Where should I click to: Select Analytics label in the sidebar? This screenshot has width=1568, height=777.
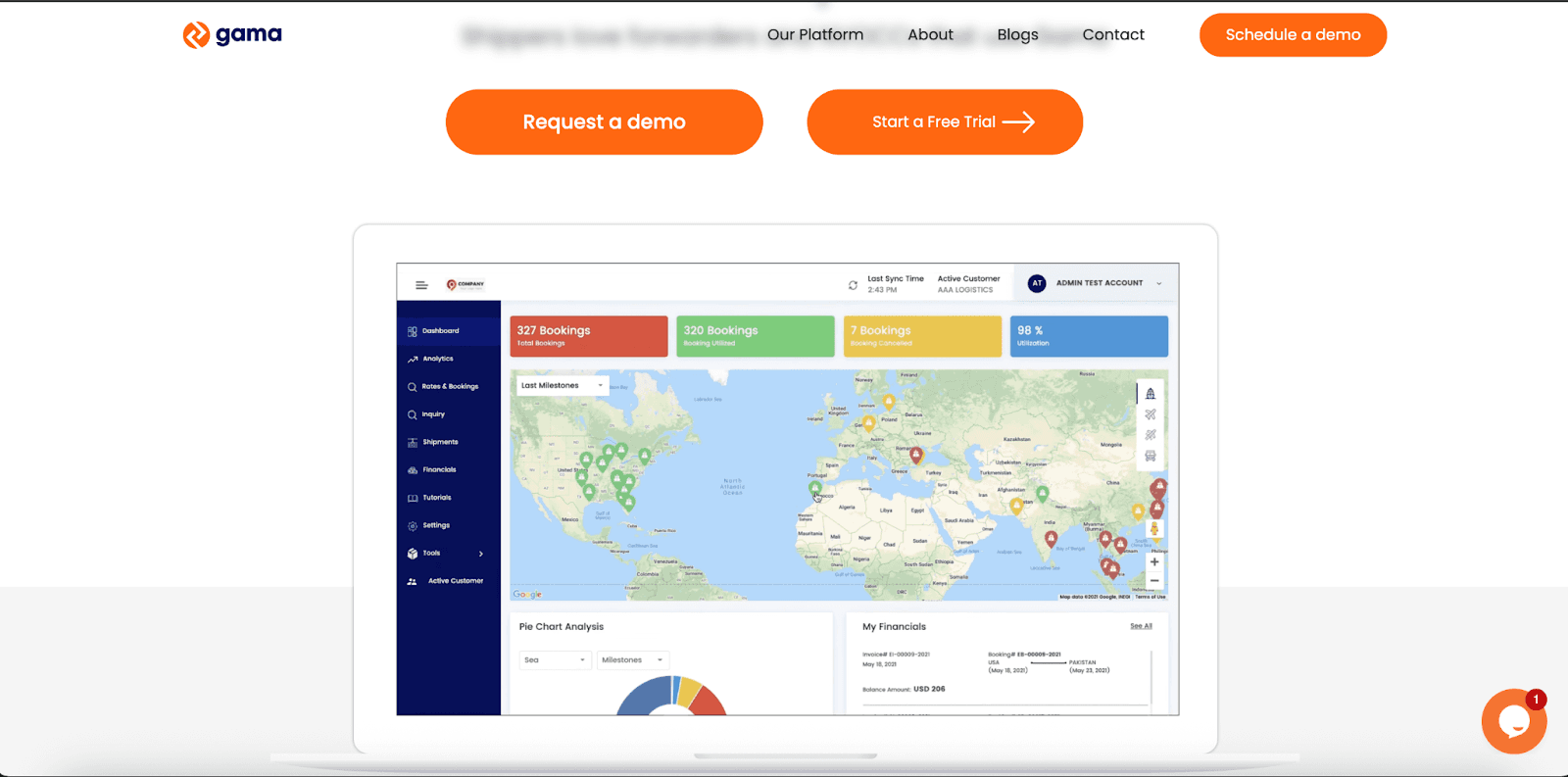(438, 360)
